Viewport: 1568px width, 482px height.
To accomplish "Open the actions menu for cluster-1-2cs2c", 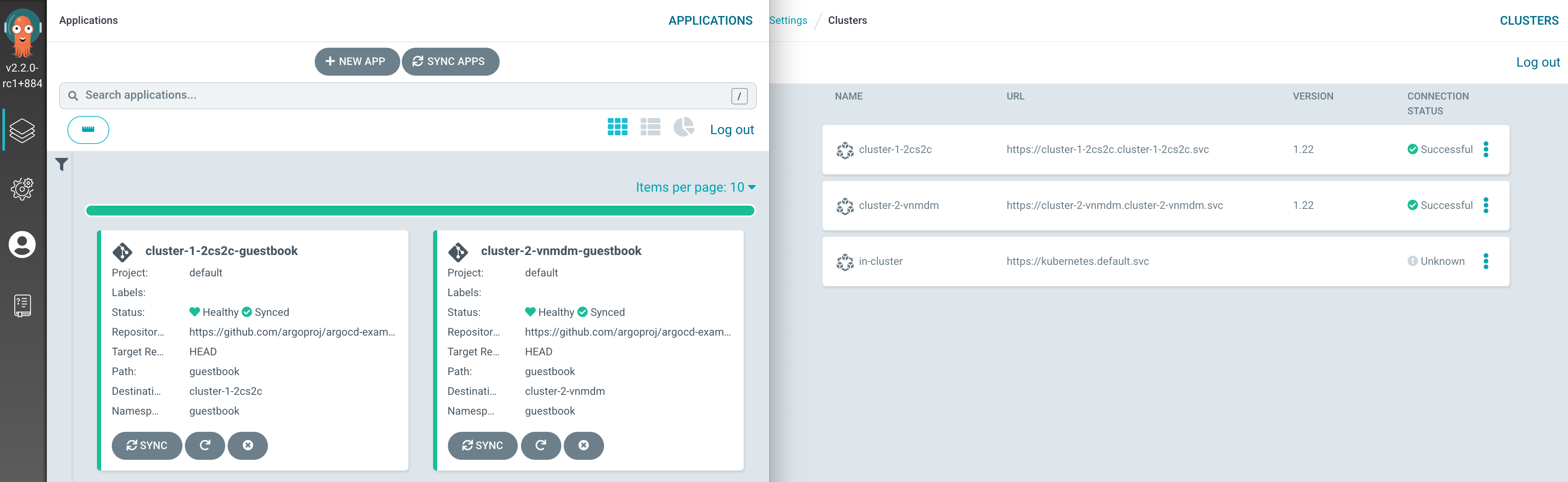I will coord(1485,149).
